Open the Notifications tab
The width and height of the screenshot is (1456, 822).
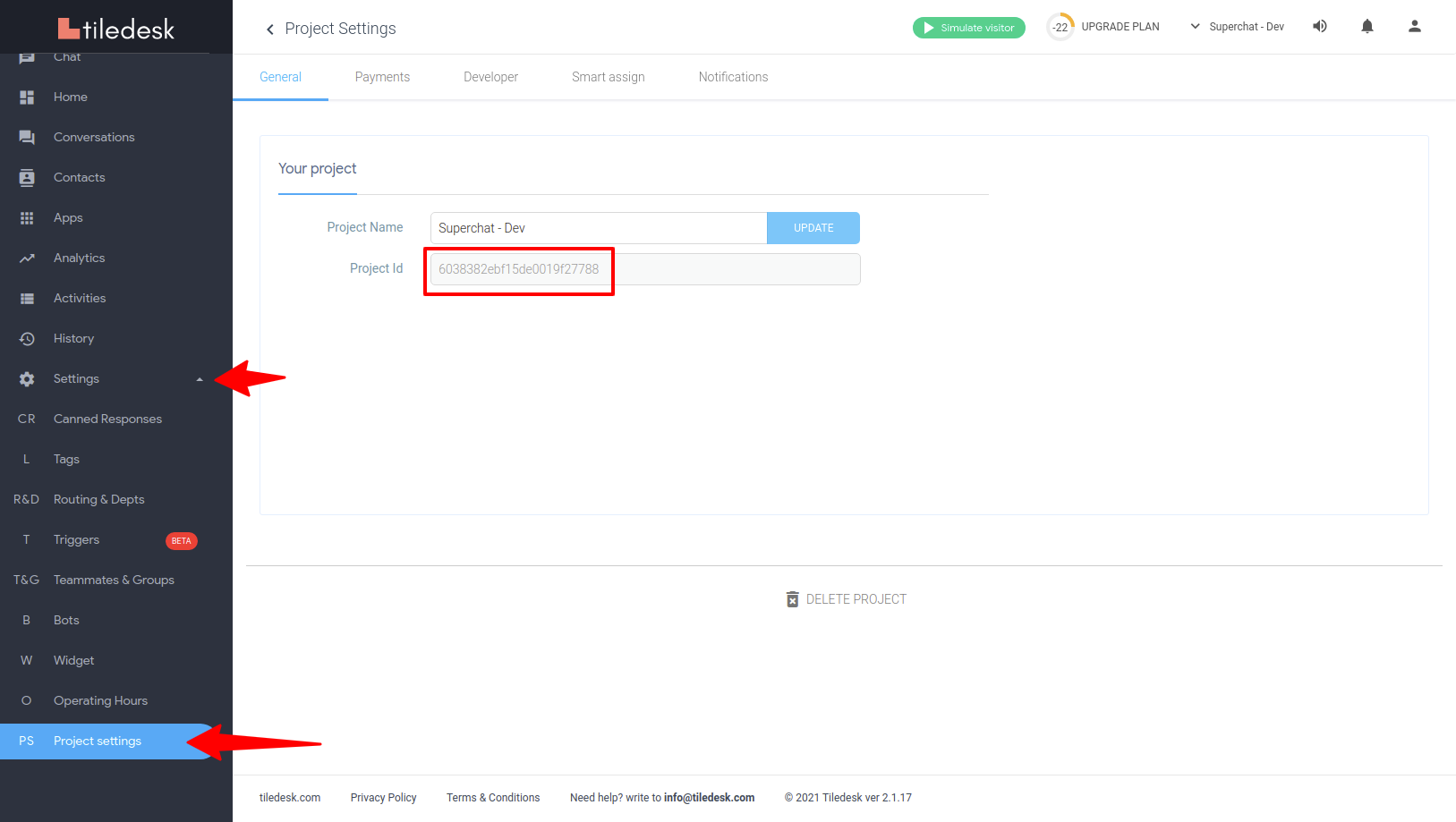tap(733, 77)
